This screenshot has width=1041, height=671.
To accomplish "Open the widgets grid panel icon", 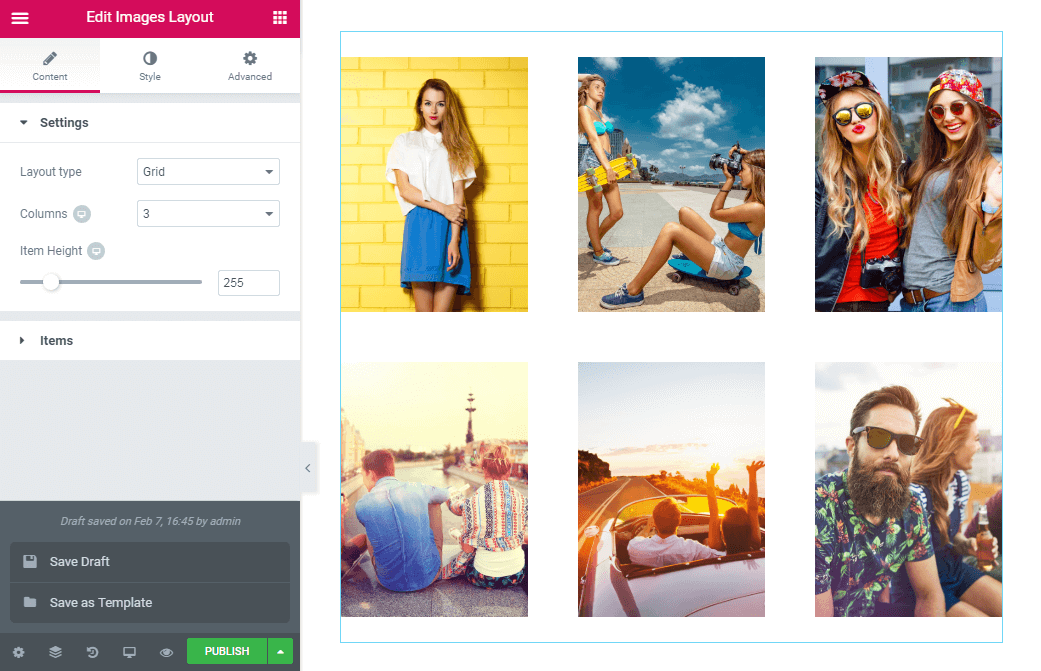I will click(280, 18).
